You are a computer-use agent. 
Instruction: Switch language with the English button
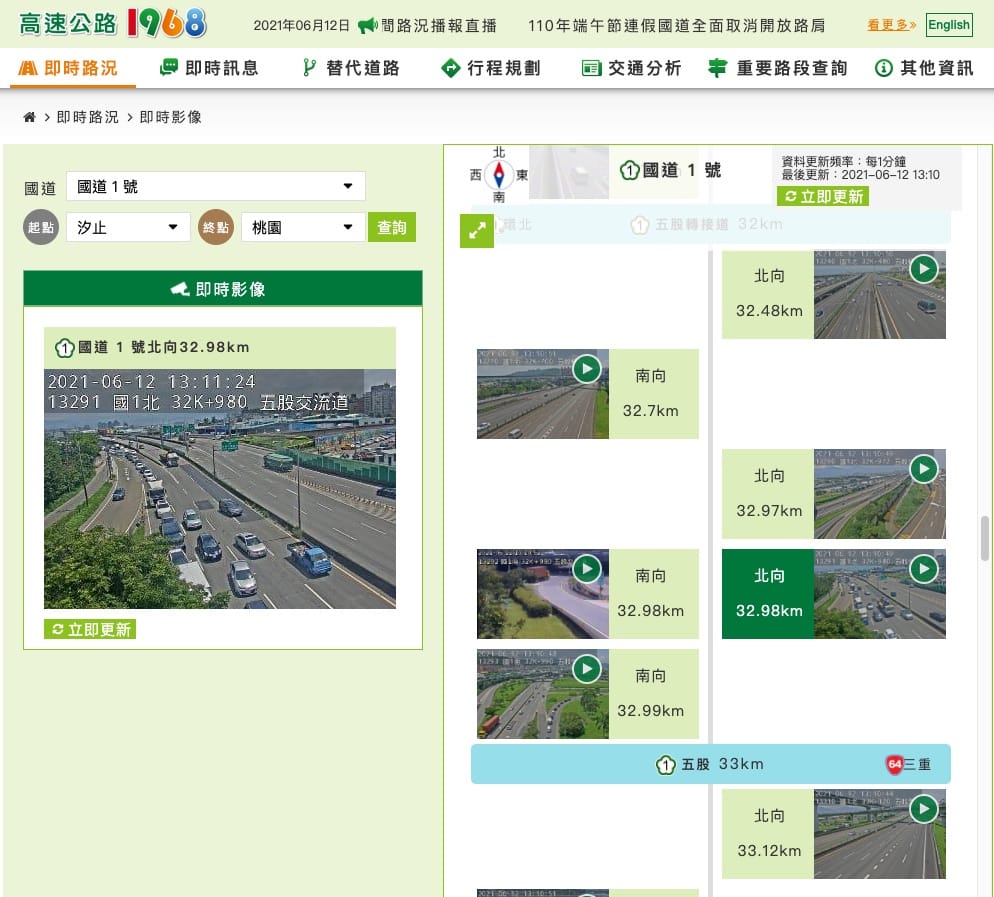pos(948,25)
